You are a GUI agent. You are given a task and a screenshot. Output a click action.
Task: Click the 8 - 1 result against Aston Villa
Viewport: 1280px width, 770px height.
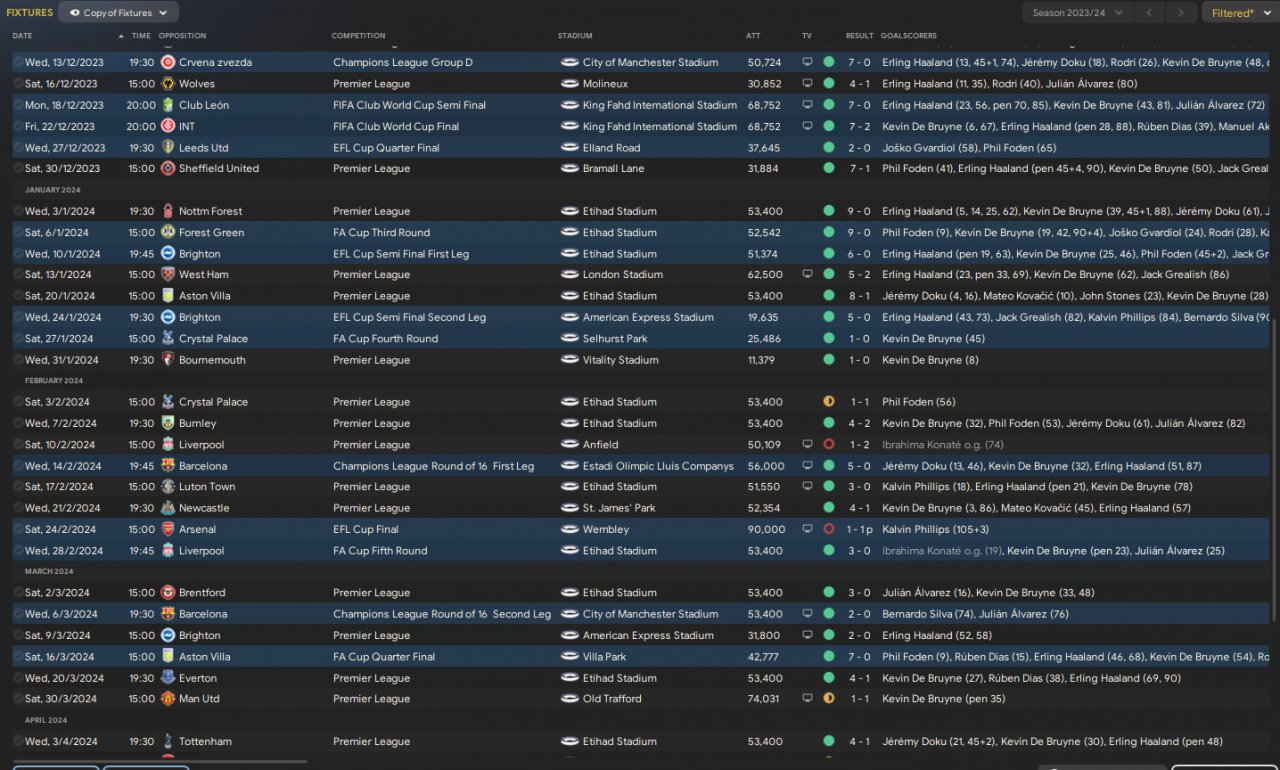tap(860, 296)
